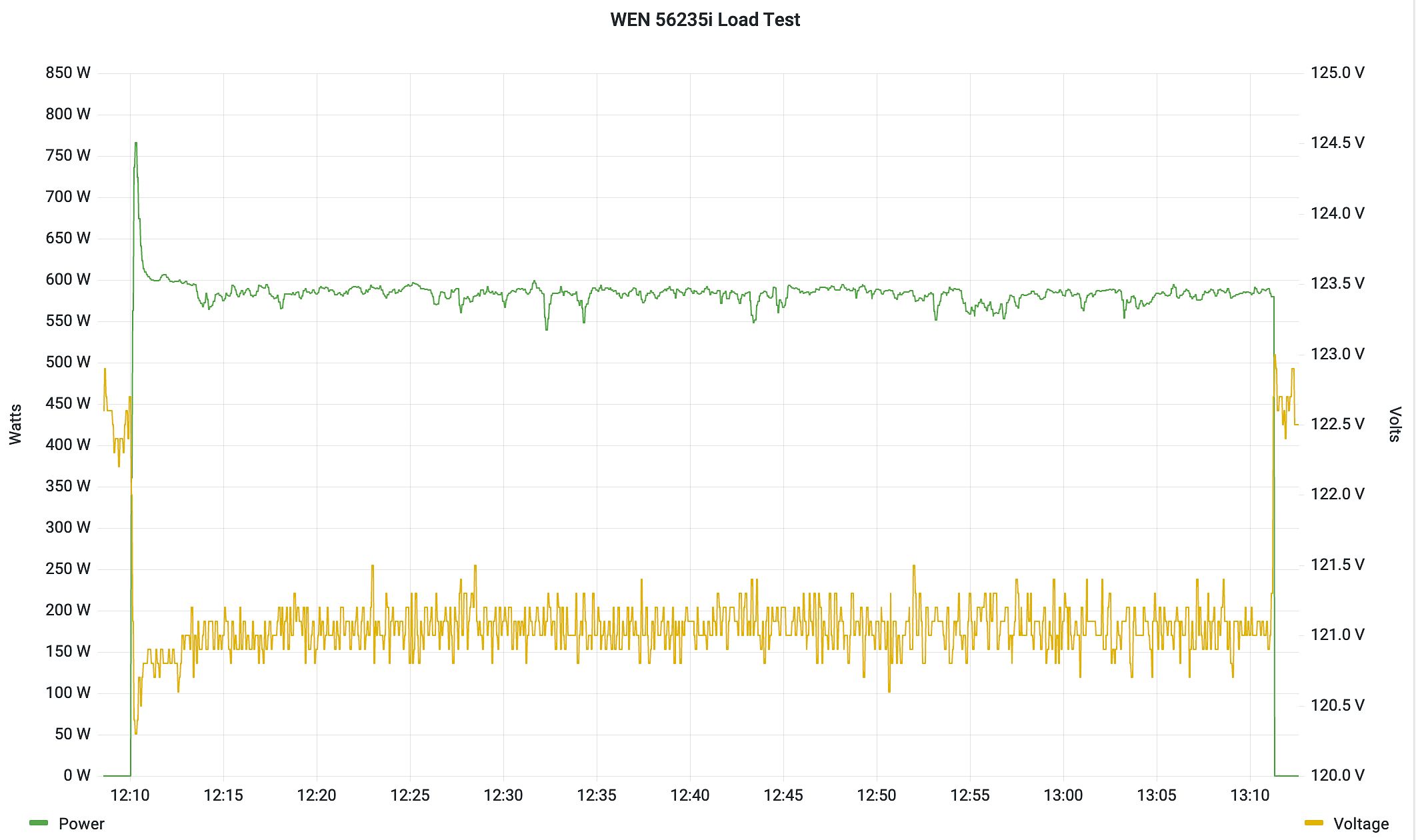Screen dimensions: 1416x840
Task: Open the WEN 56235i Load Test panel title
Action: click(x=705, y=20)
